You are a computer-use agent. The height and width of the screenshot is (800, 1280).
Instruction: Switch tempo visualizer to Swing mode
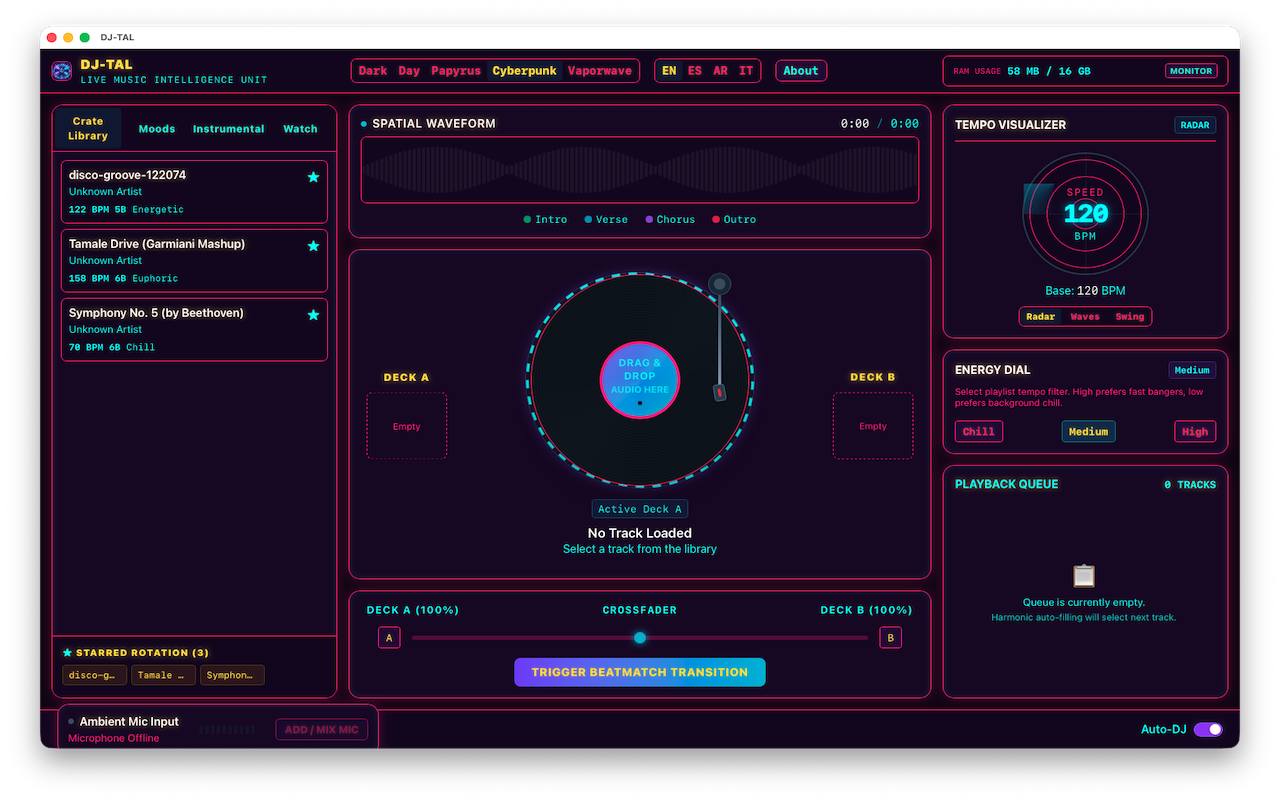tap(1130, 317)
